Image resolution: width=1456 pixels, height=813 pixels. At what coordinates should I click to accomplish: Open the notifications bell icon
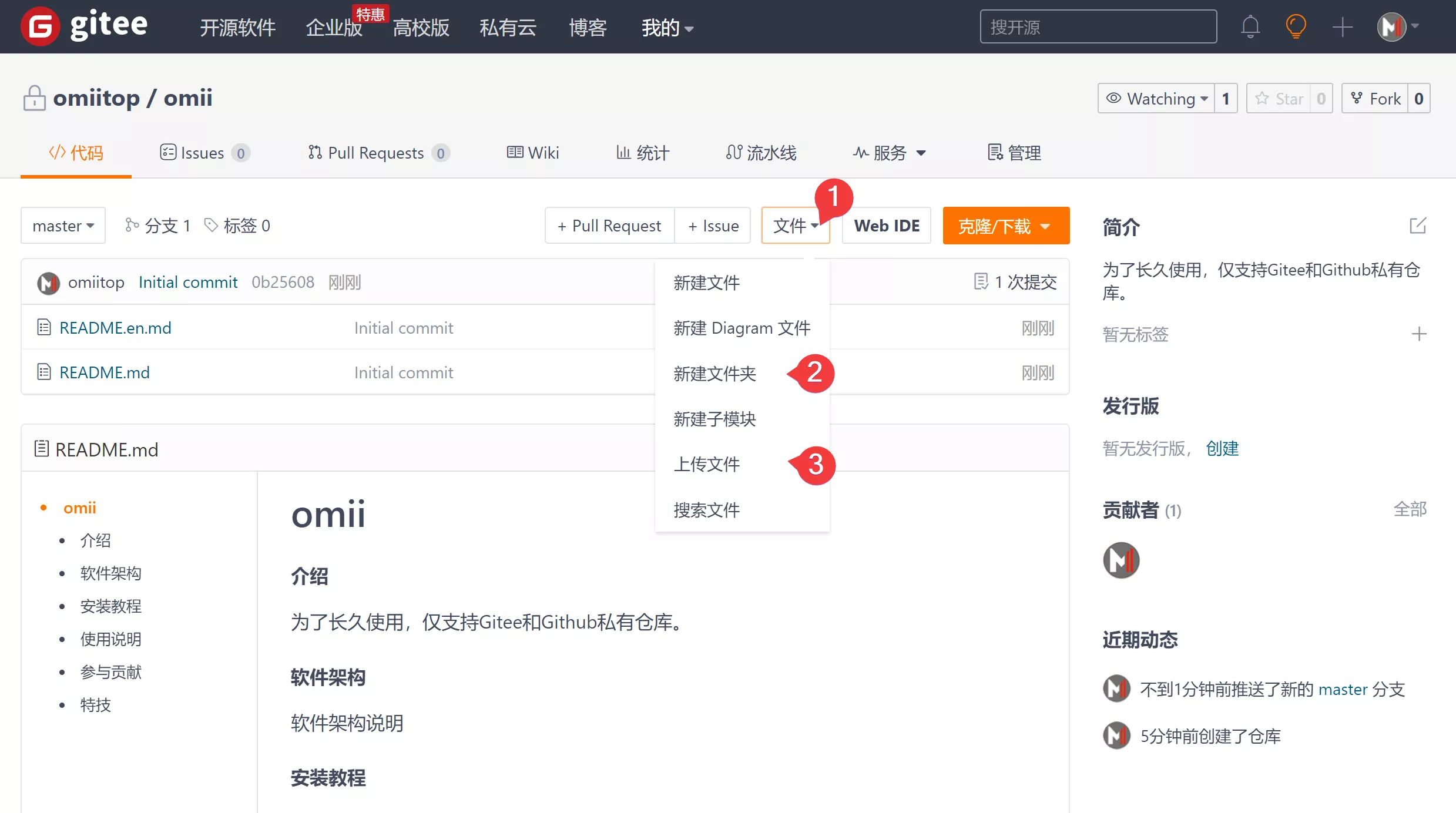(x=1250, y=26)
